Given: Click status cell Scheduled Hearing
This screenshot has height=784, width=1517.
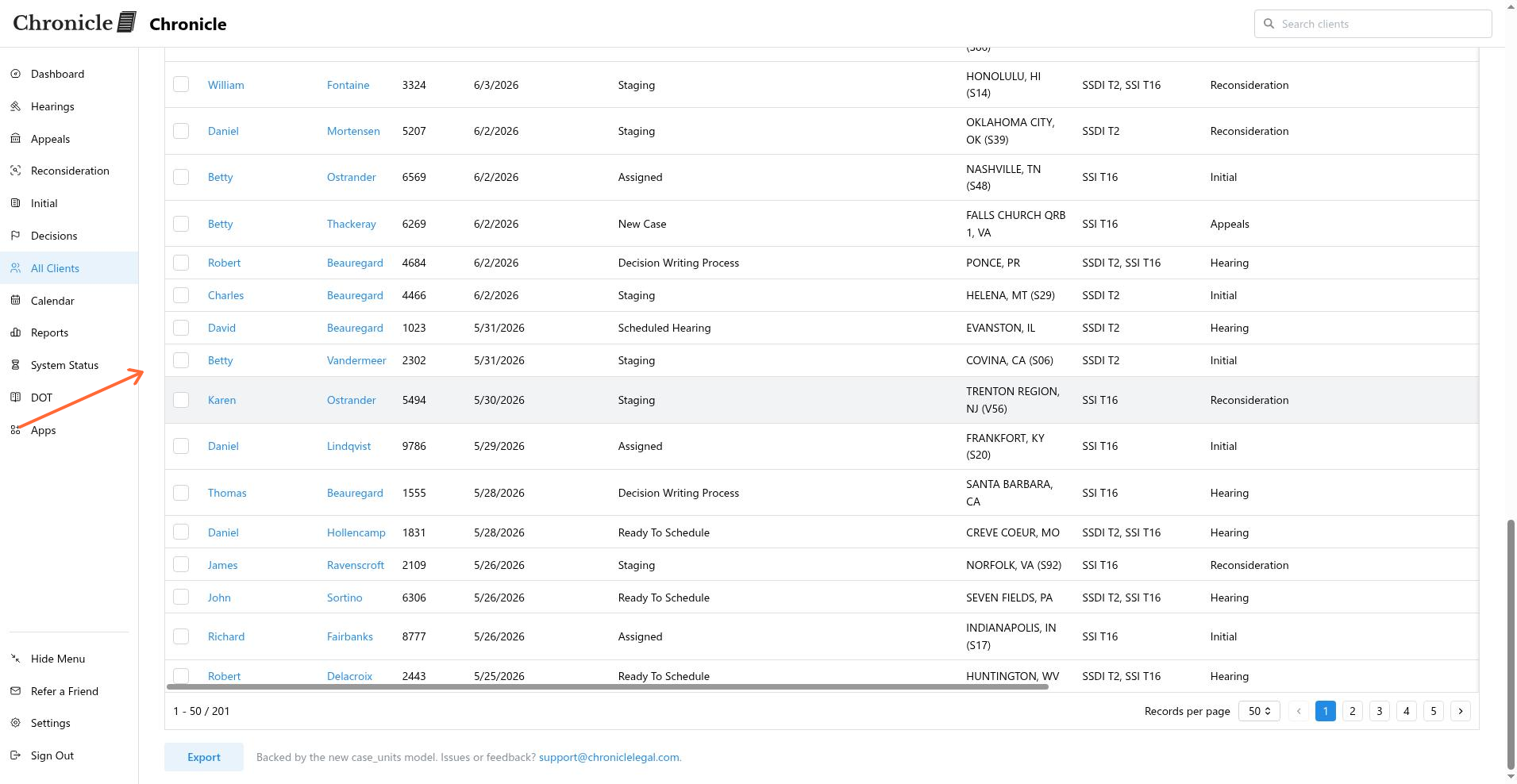Looking at the screenshot, I should coord(664,328).
